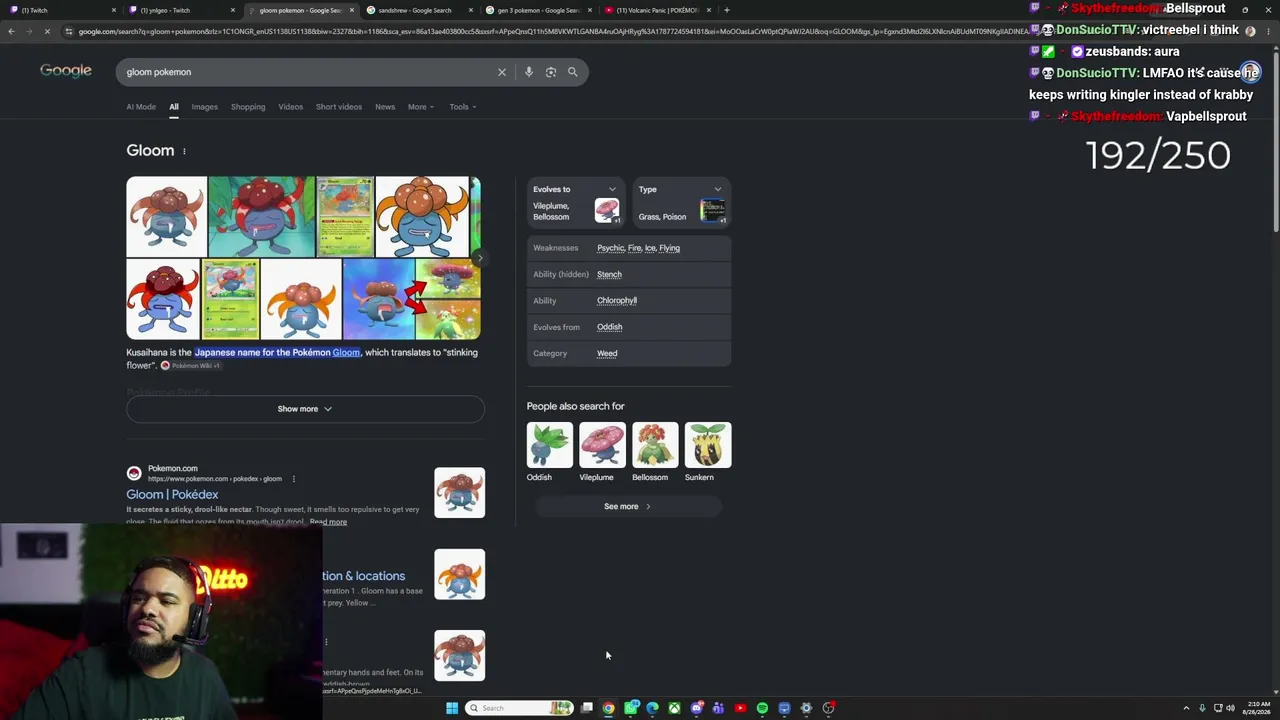1280x720 pixels.
Task: Click Read more in Pokédex snippet
Action: coord(328,522)
